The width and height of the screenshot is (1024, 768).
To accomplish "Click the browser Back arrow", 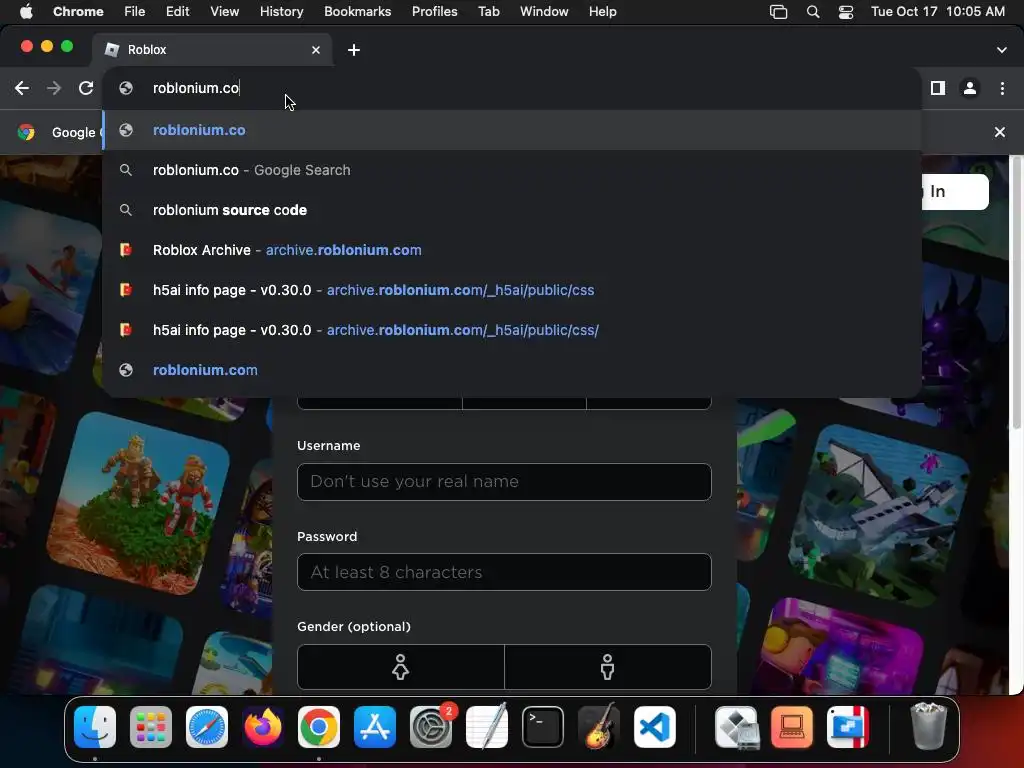I will coord(22,88).
